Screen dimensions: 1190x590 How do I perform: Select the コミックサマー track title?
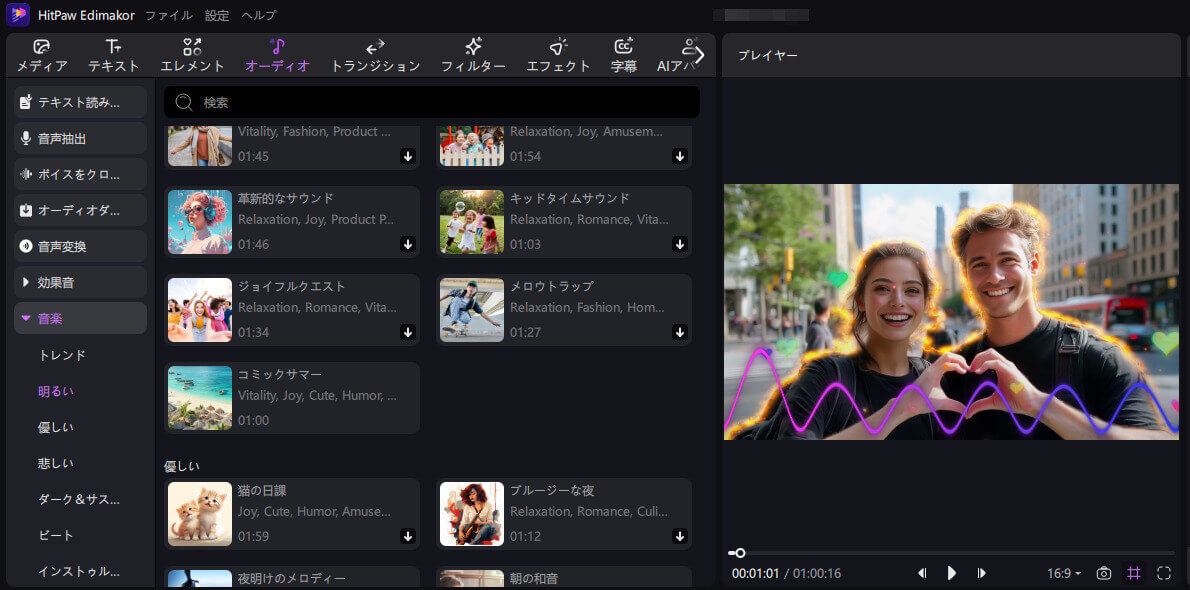point(280,374)
